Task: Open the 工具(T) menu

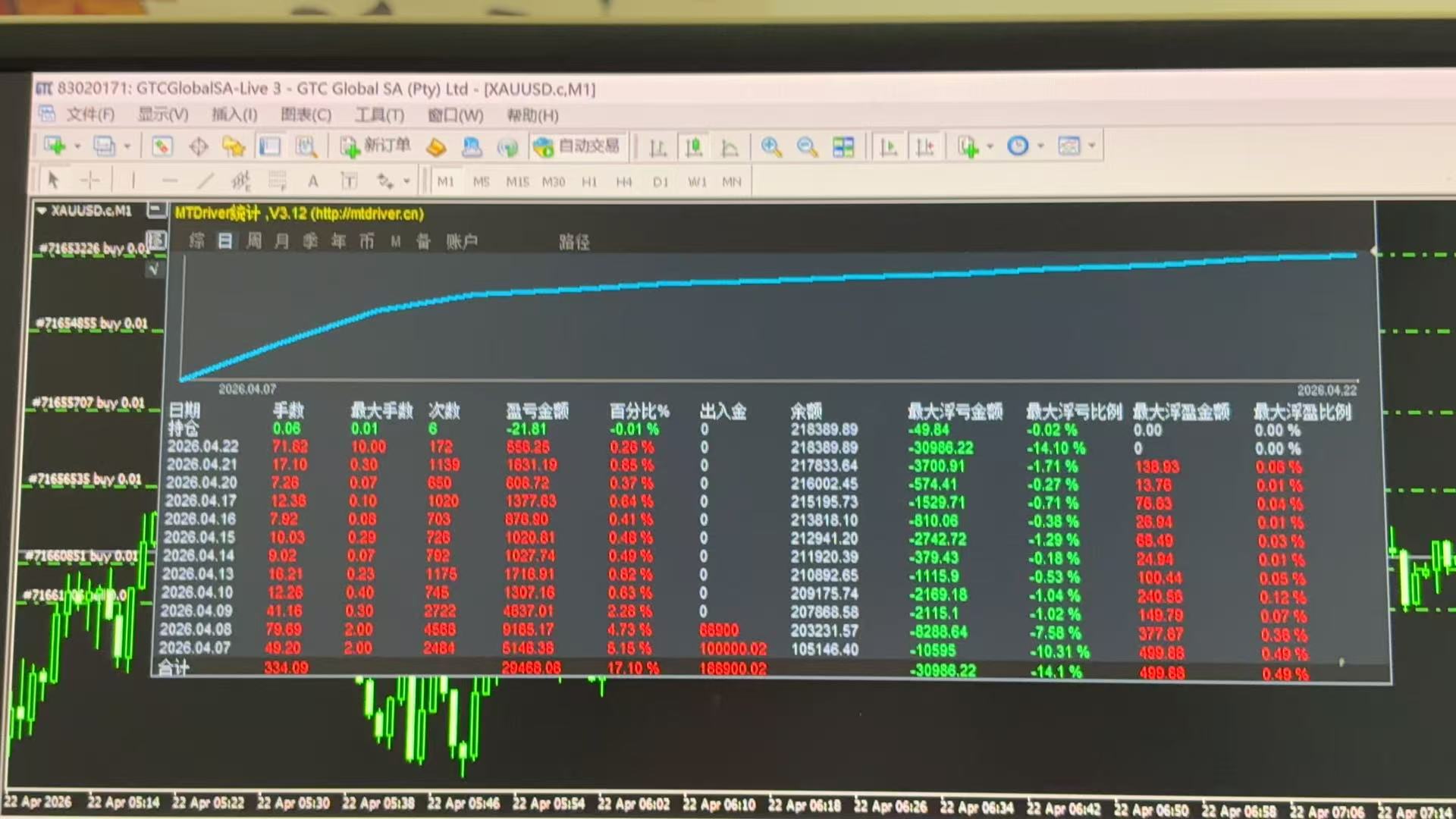Action: pyautogui.click(x=378, y=115)
